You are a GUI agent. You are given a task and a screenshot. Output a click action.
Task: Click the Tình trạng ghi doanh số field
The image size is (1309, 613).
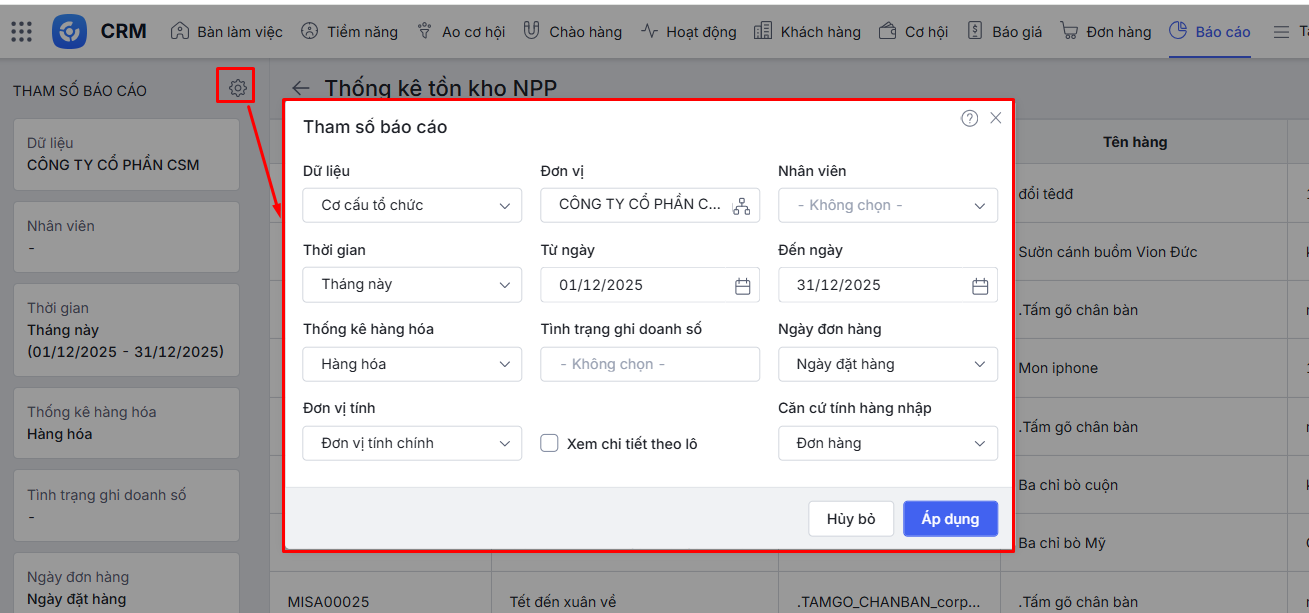pos(650,364)
